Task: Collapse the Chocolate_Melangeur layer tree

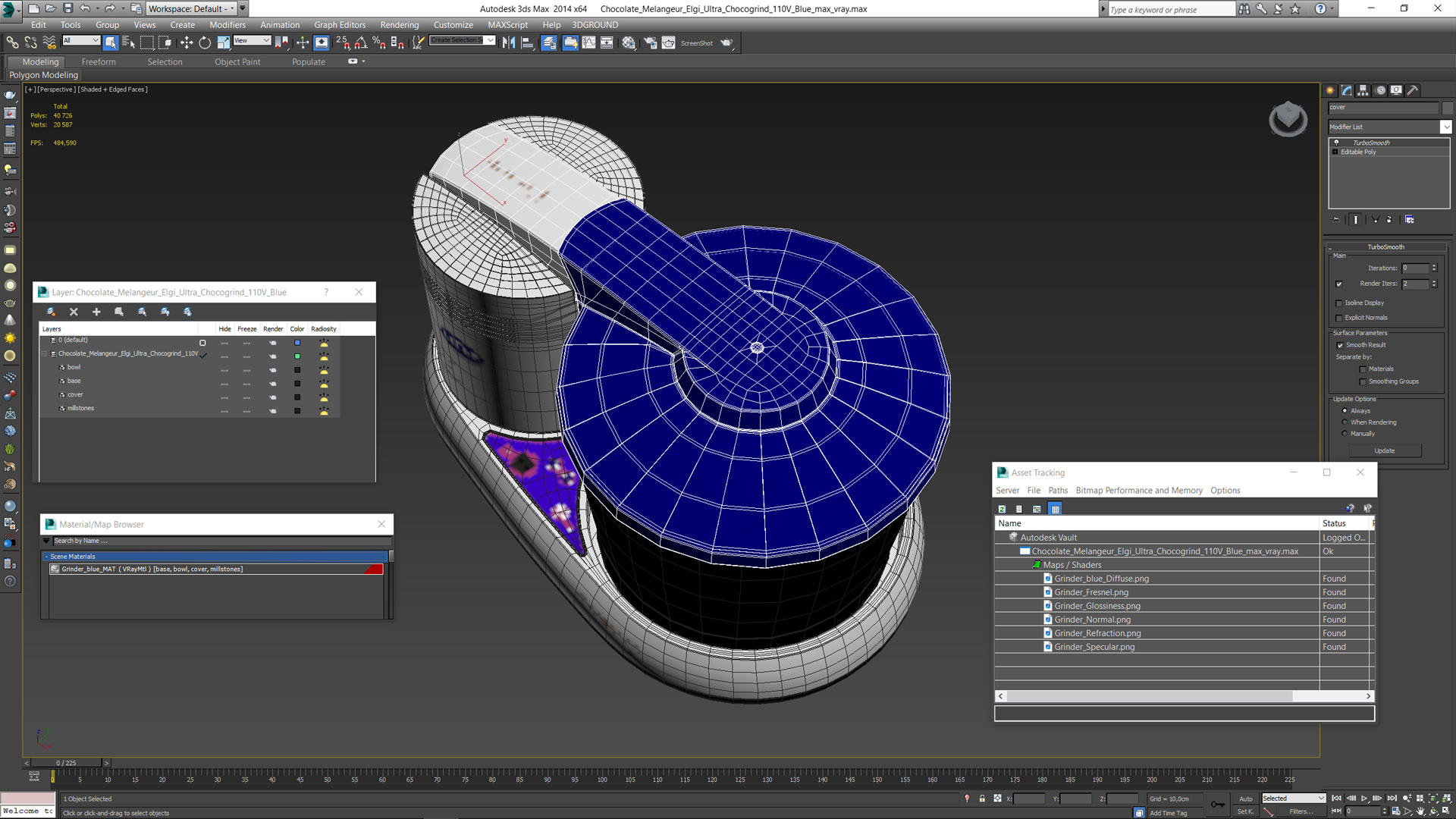Action: click(x=44, y=354)
